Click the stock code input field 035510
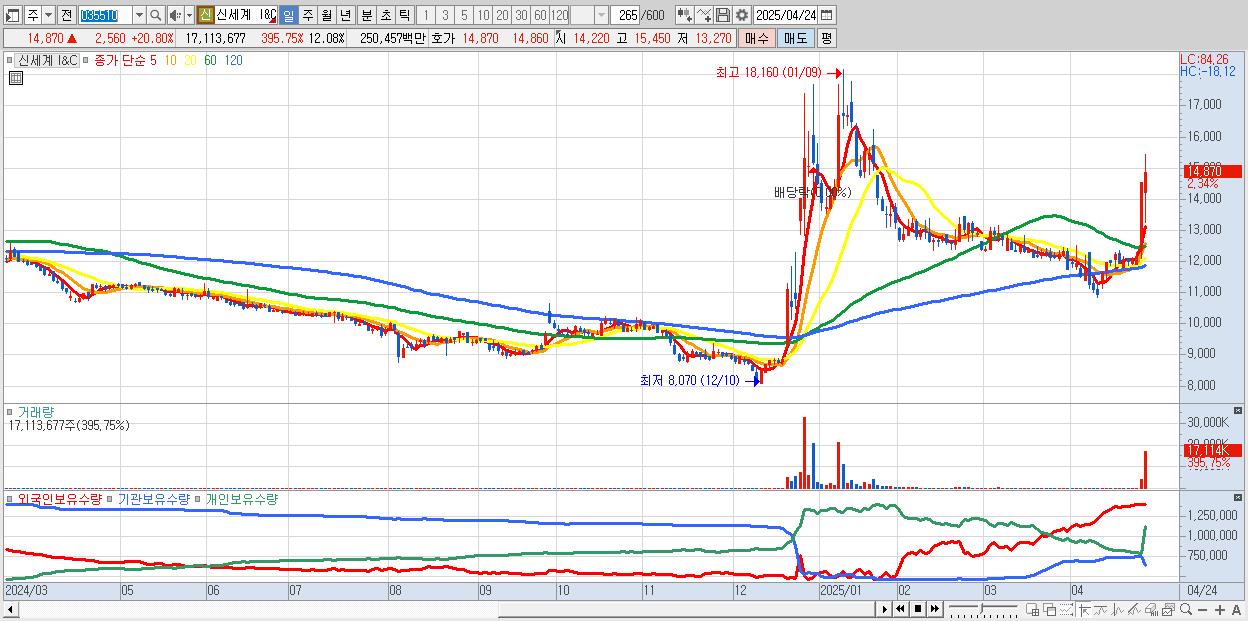This screenshot has height=621, width=1248. pyautogui.click(x=105, y=15)
